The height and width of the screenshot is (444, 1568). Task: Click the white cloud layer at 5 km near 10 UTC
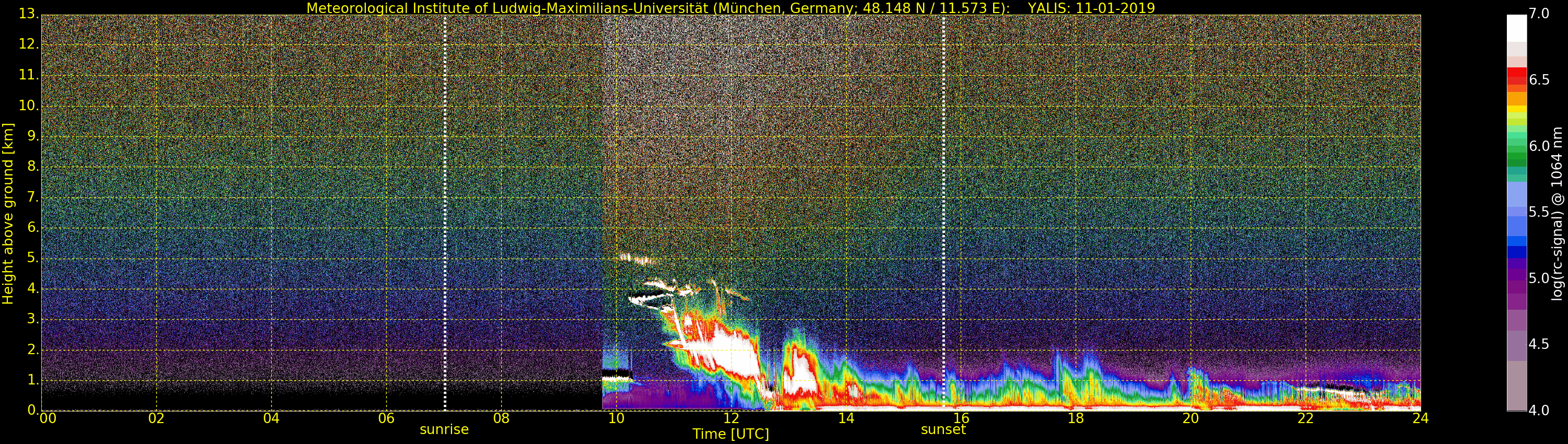click(x=638, y=259)
